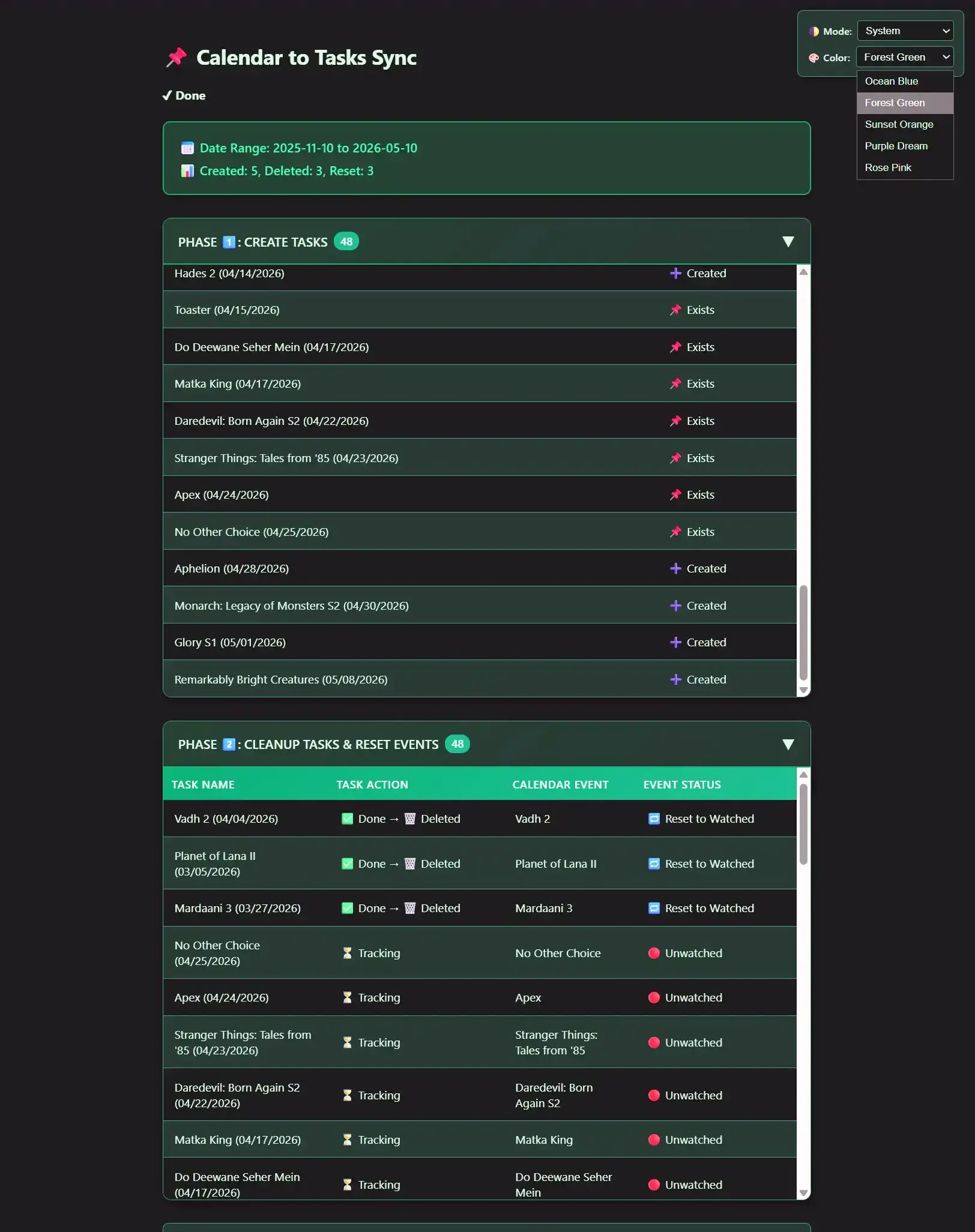Click the plus icon for Remarkably Bright Creatures

[x=675, y=680]
